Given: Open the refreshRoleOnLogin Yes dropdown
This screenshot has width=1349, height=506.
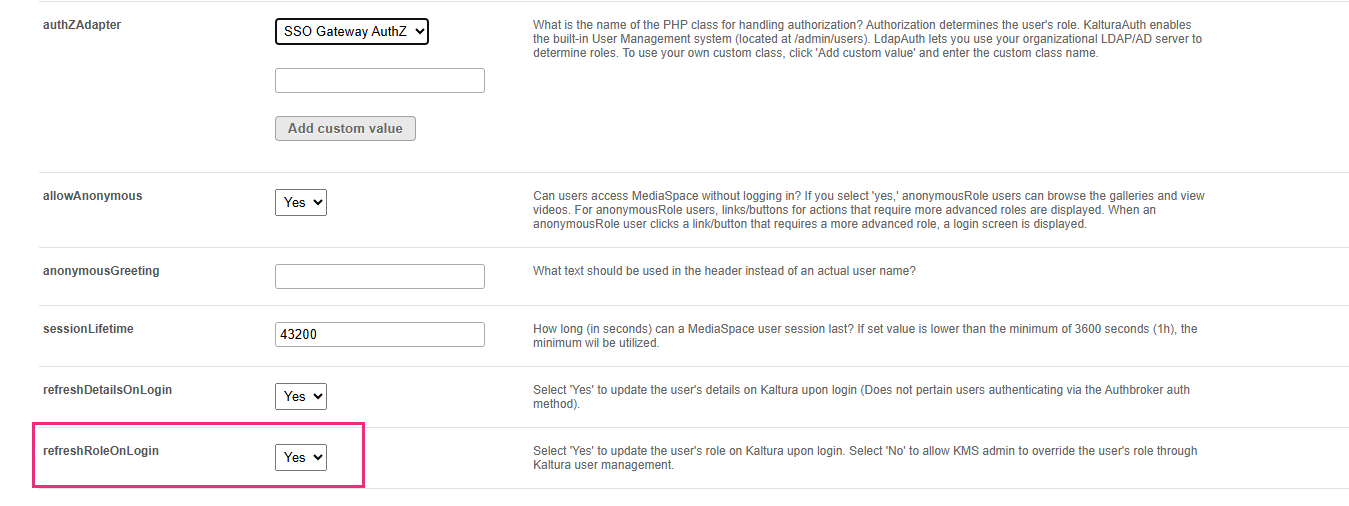Looking at the screenshot, I should pos(300,457).
